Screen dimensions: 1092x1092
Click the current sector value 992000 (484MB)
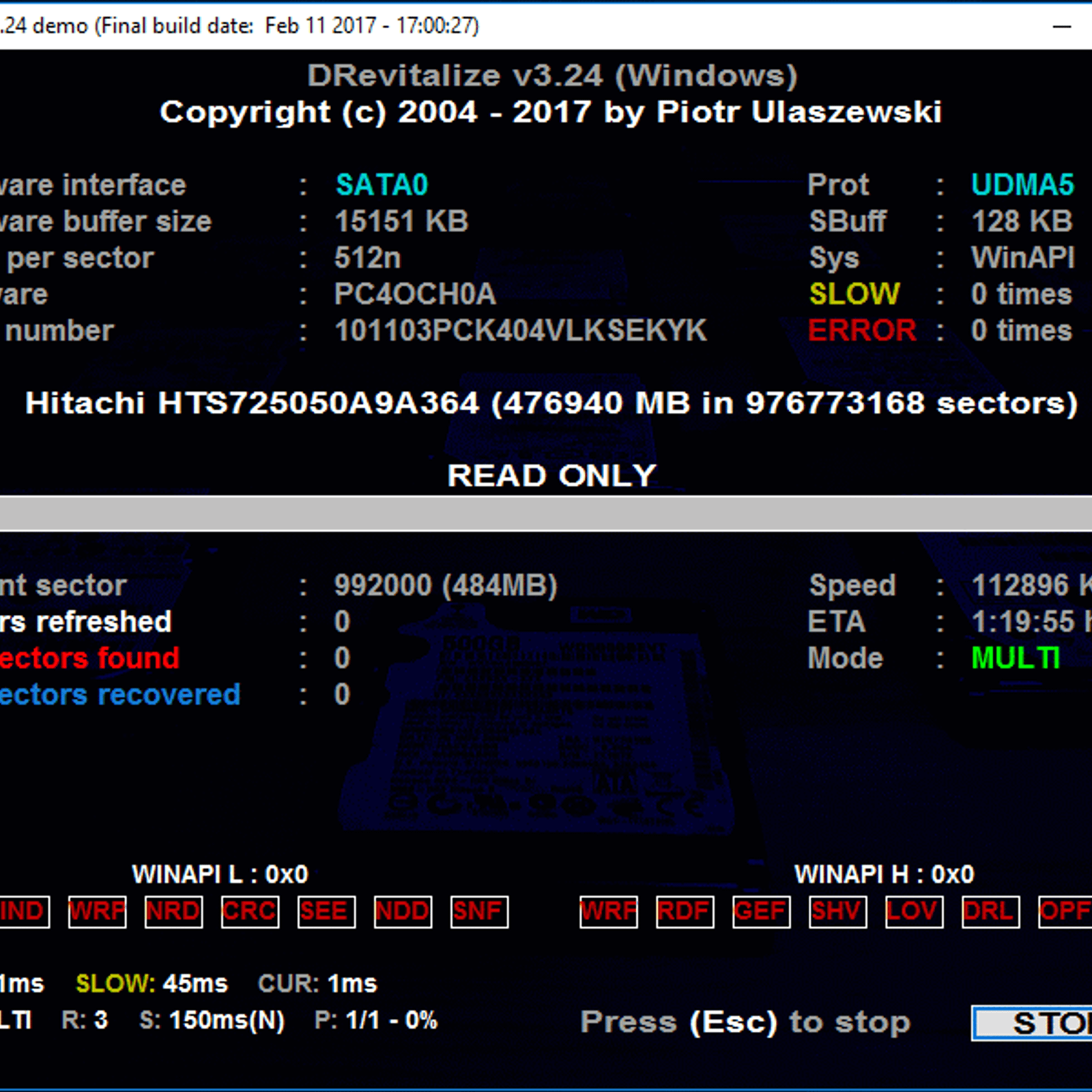(x=446, y=586)
